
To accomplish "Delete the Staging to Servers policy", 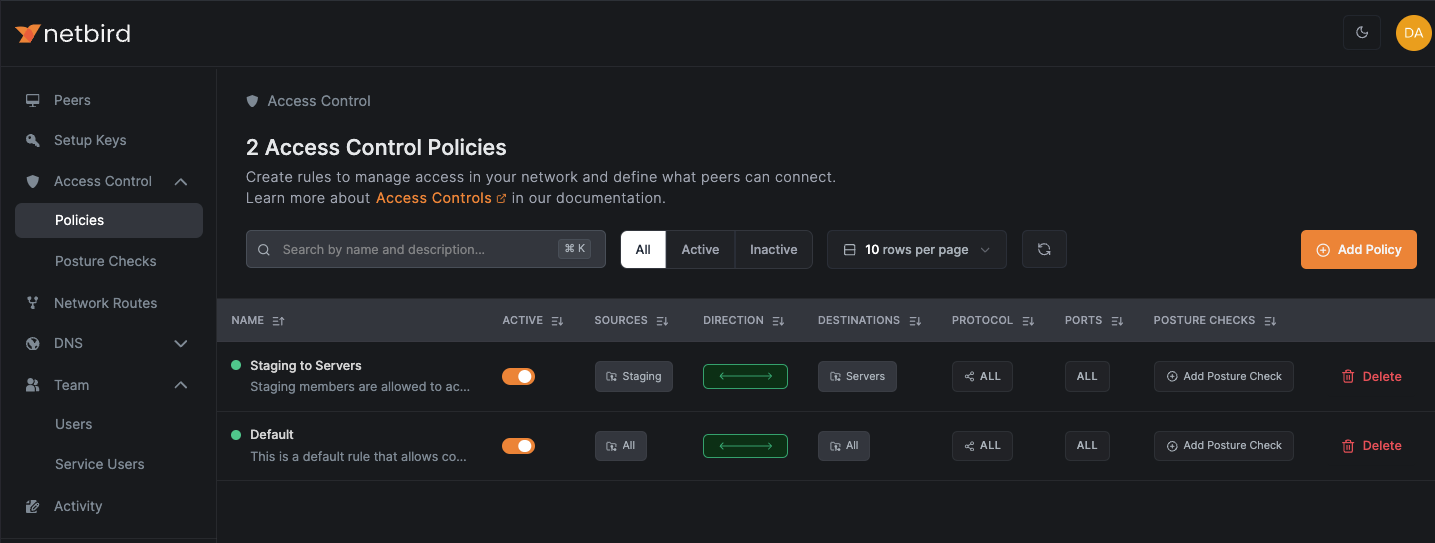I will point(1371,377).
